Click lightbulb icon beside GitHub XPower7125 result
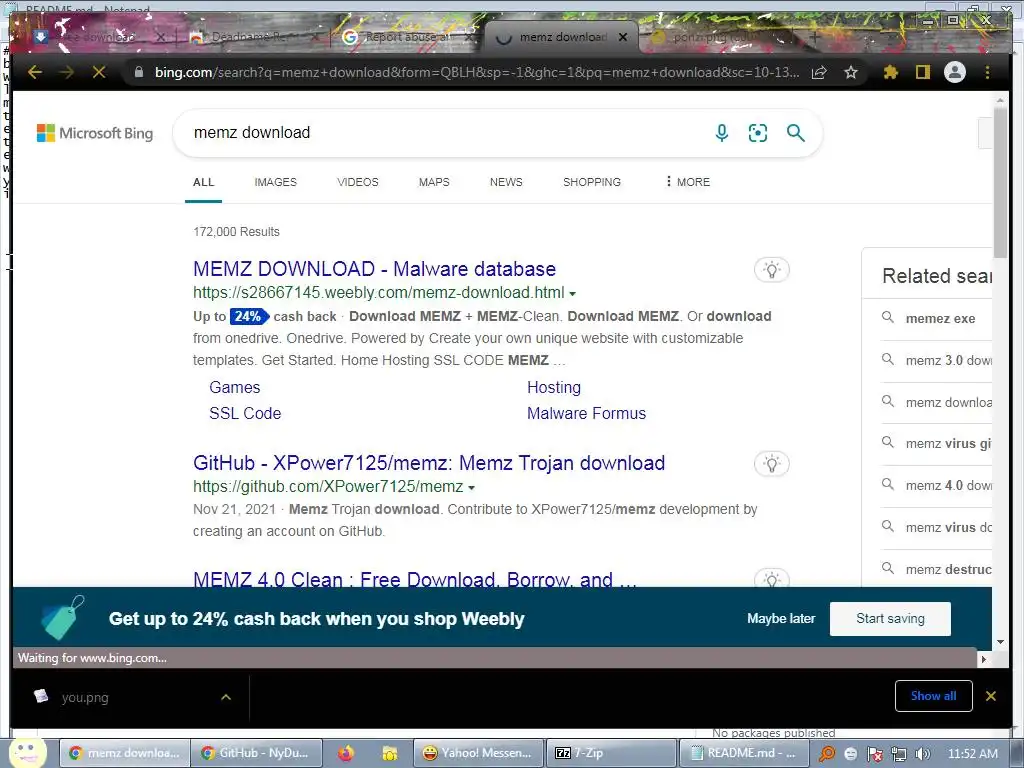 [772, 464]
